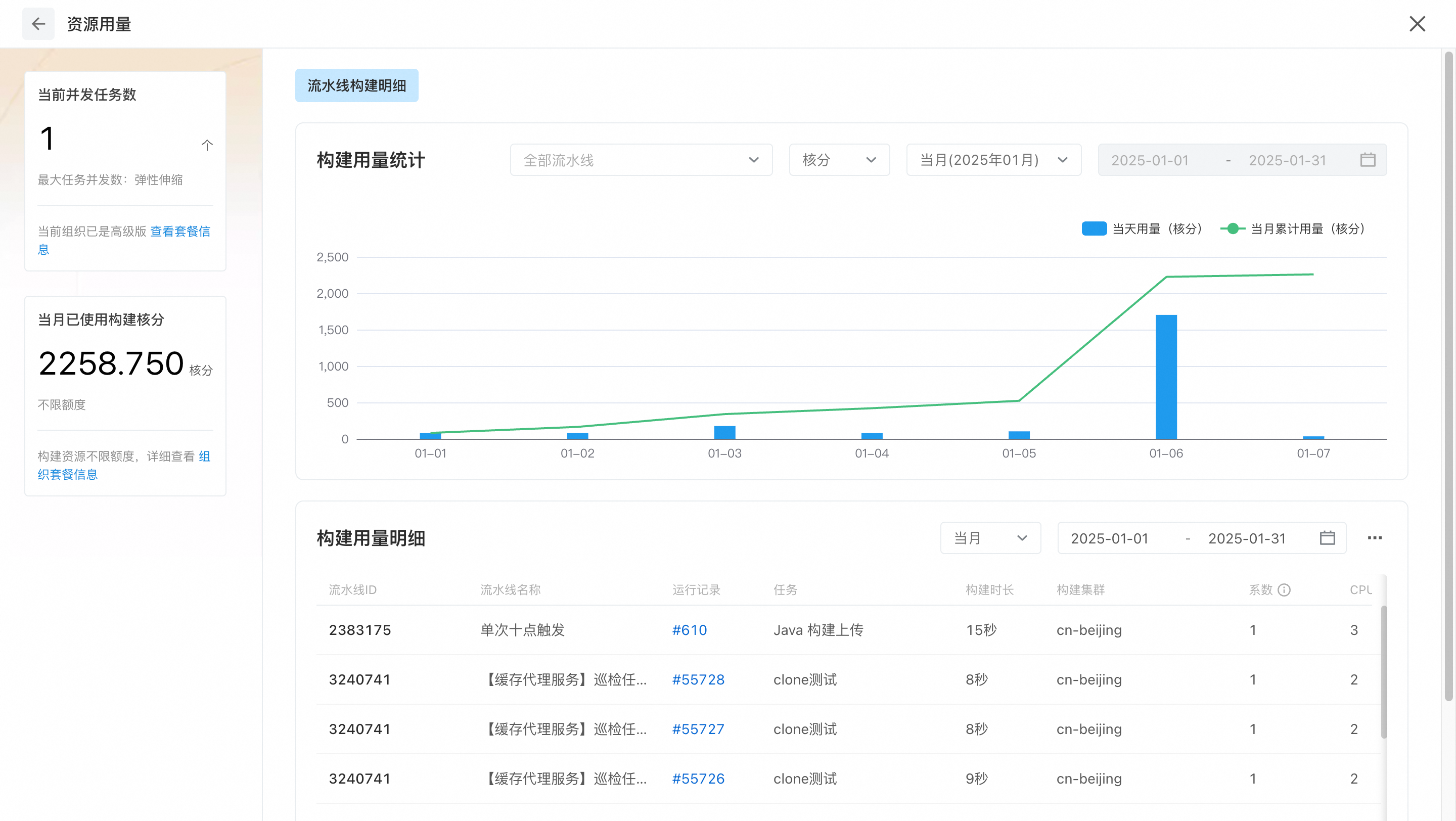Click pipeline ID 2383175
Screen dimensions: 1456x821
pos(359,630)
